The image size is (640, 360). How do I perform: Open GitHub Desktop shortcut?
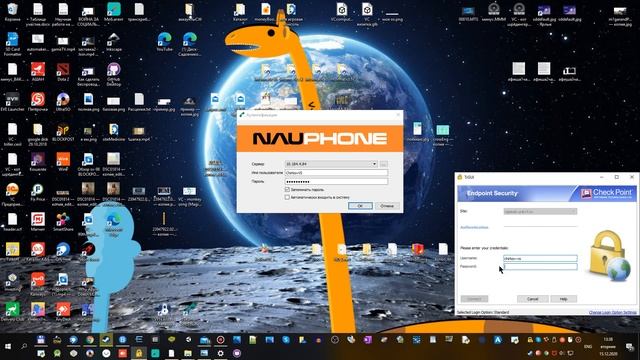pos(113,74)
